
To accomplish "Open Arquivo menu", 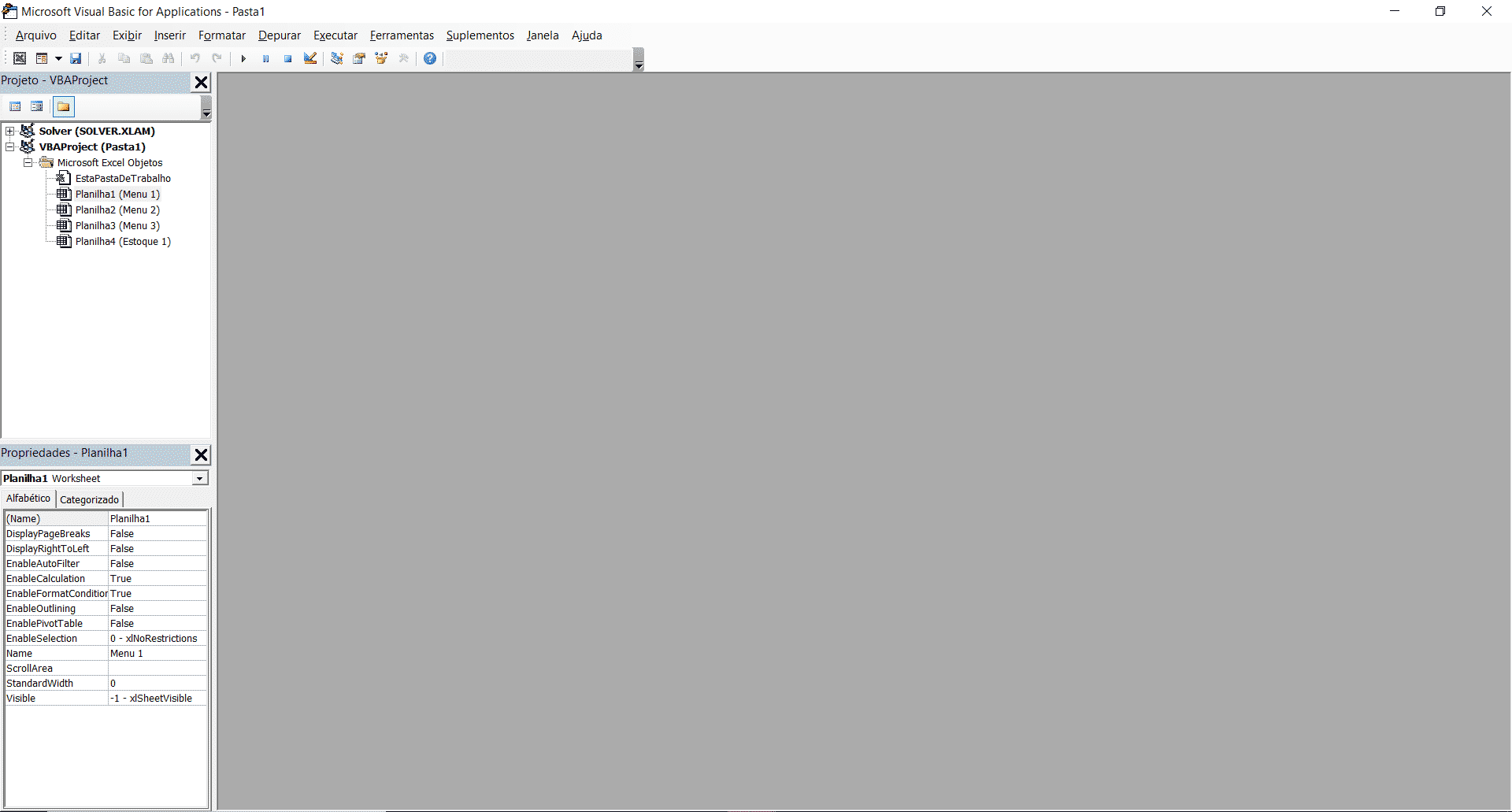I will coord(36,35).
